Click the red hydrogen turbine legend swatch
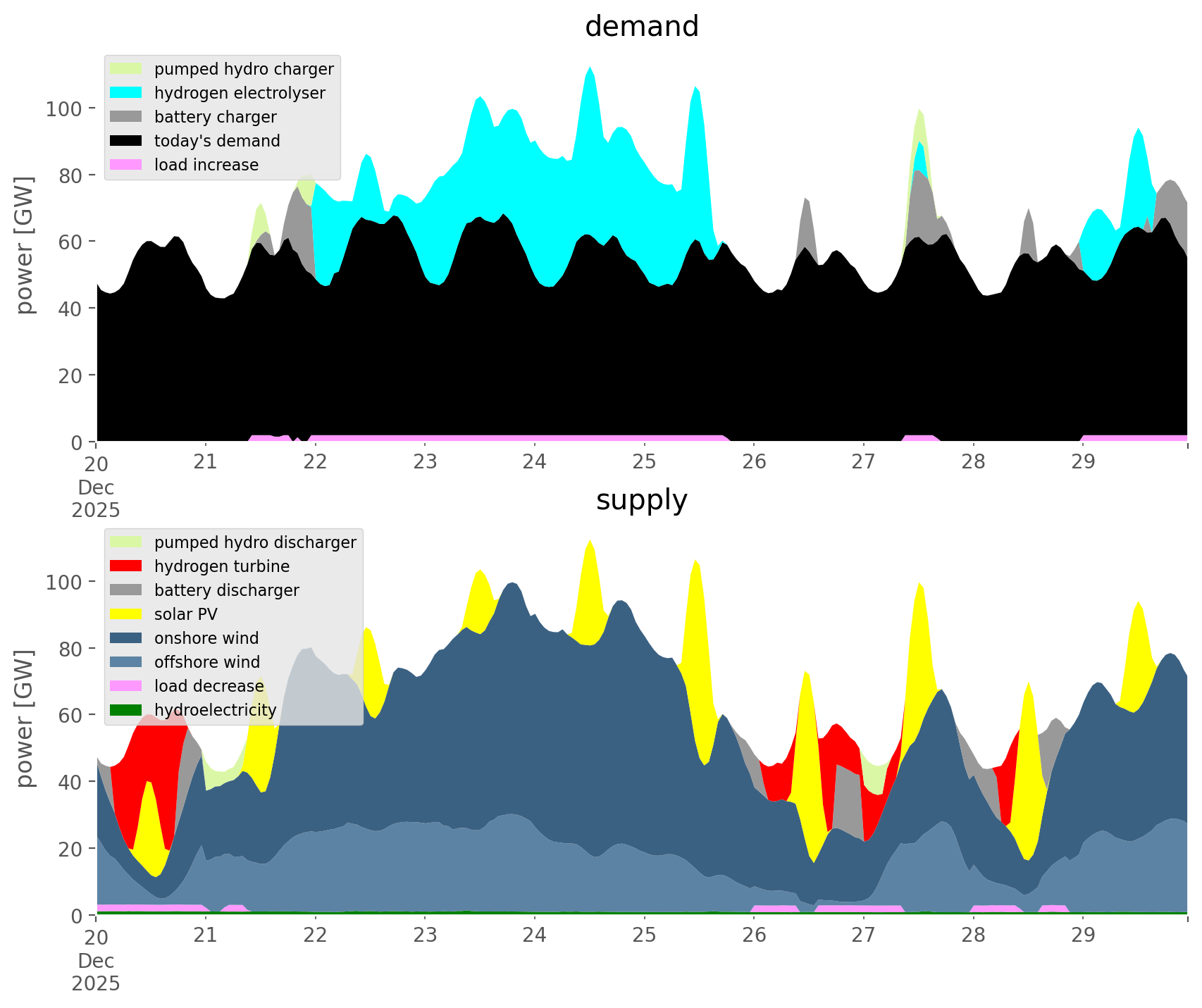Viewport: 1202px width, 1008px height. coord(126,566)
